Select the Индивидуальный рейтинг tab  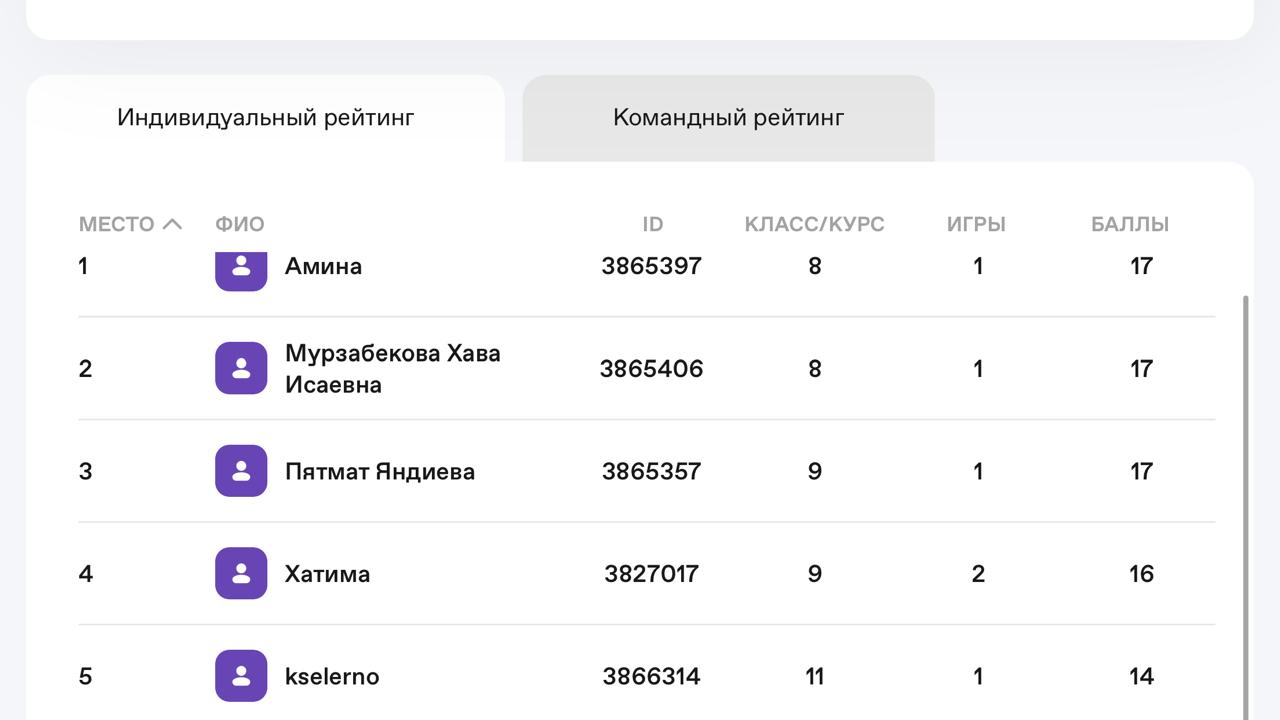pos(266,118)
